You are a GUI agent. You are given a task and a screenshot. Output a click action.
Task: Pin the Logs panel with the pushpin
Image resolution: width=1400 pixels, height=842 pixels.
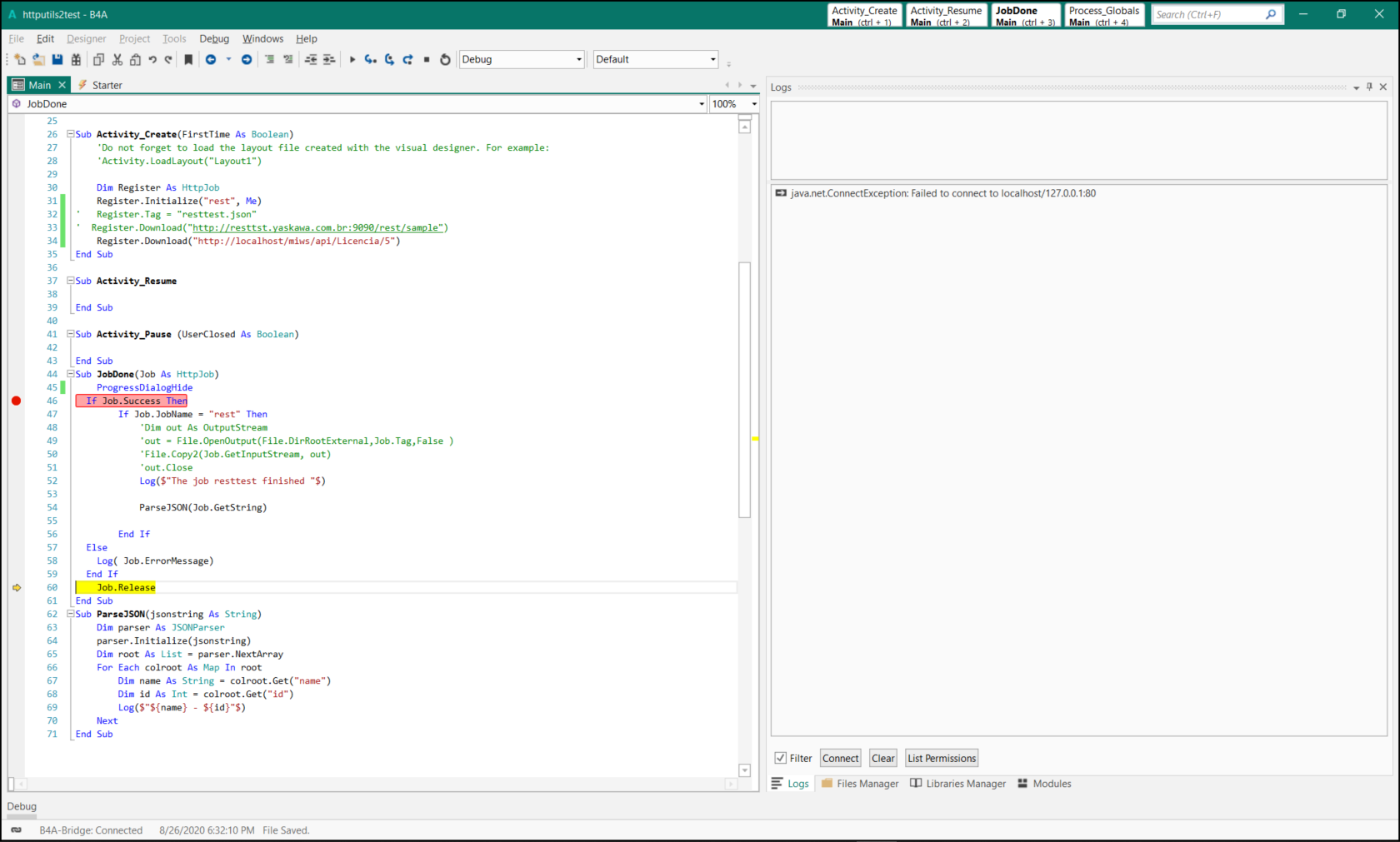pyautogui.click(x=1369, y=87)
